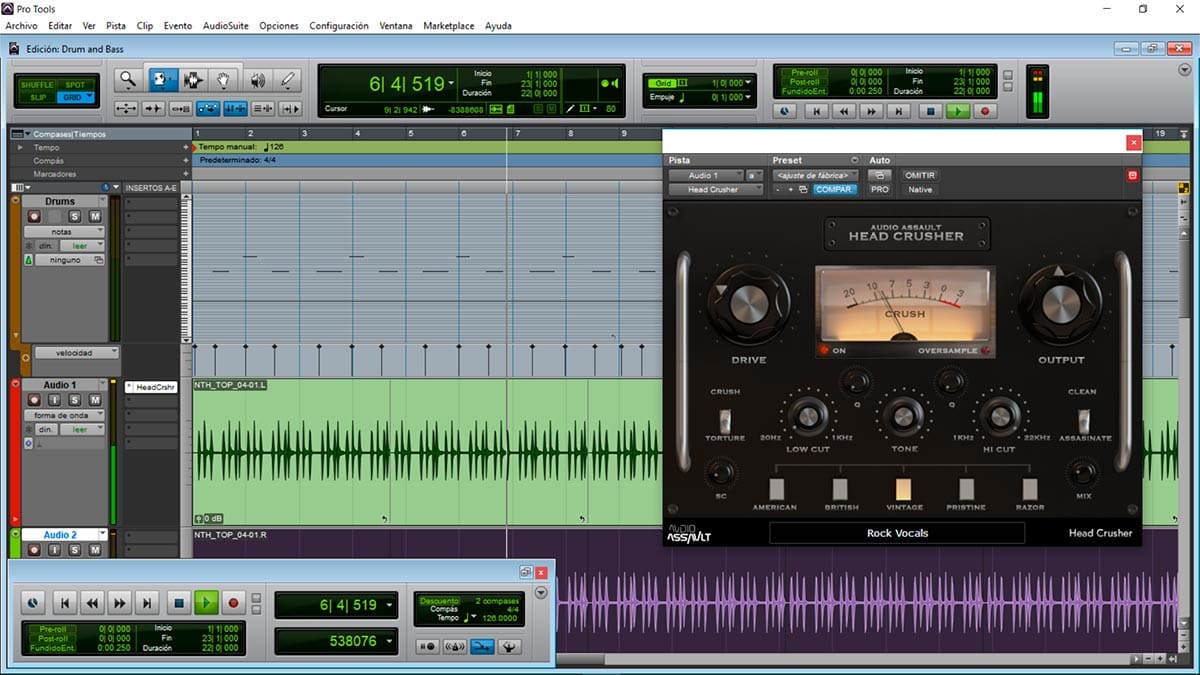Image resolution: width=1200 pixels, height=675 pixels.
Task: Click the main counter showing 6|4|519
Action: click(x=409, y=84)
